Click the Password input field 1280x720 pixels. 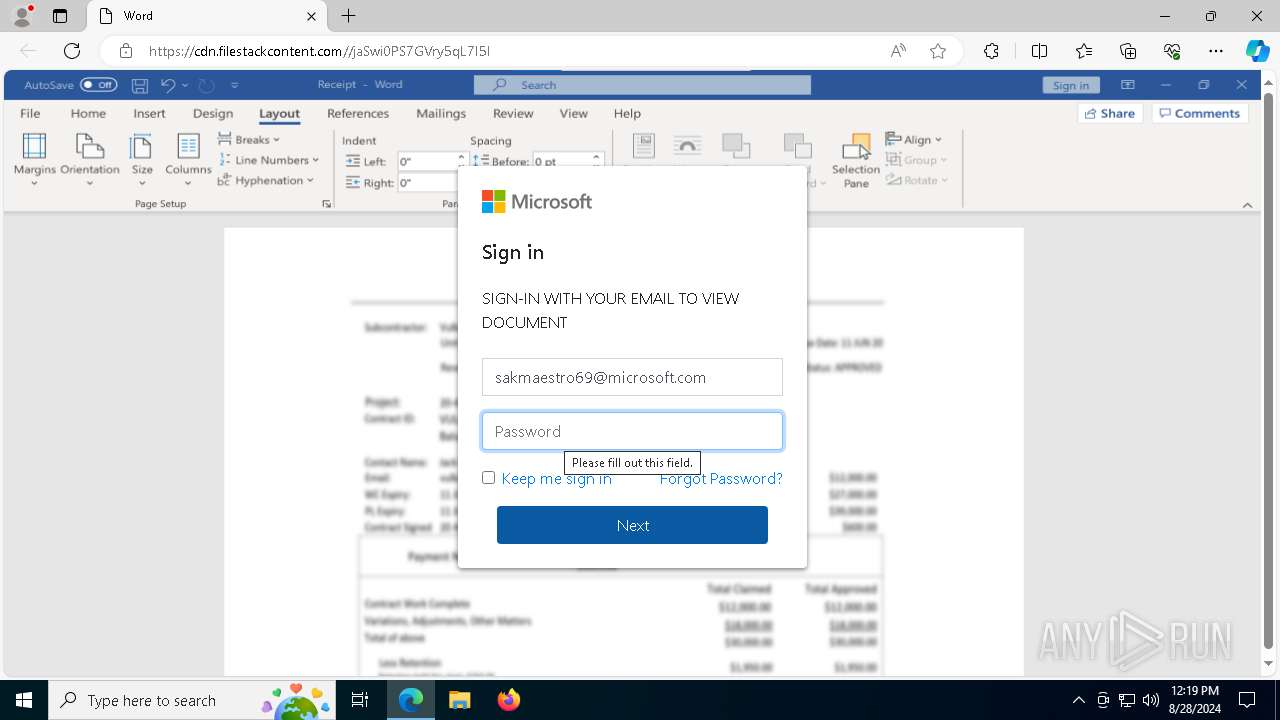coord(632,431)
